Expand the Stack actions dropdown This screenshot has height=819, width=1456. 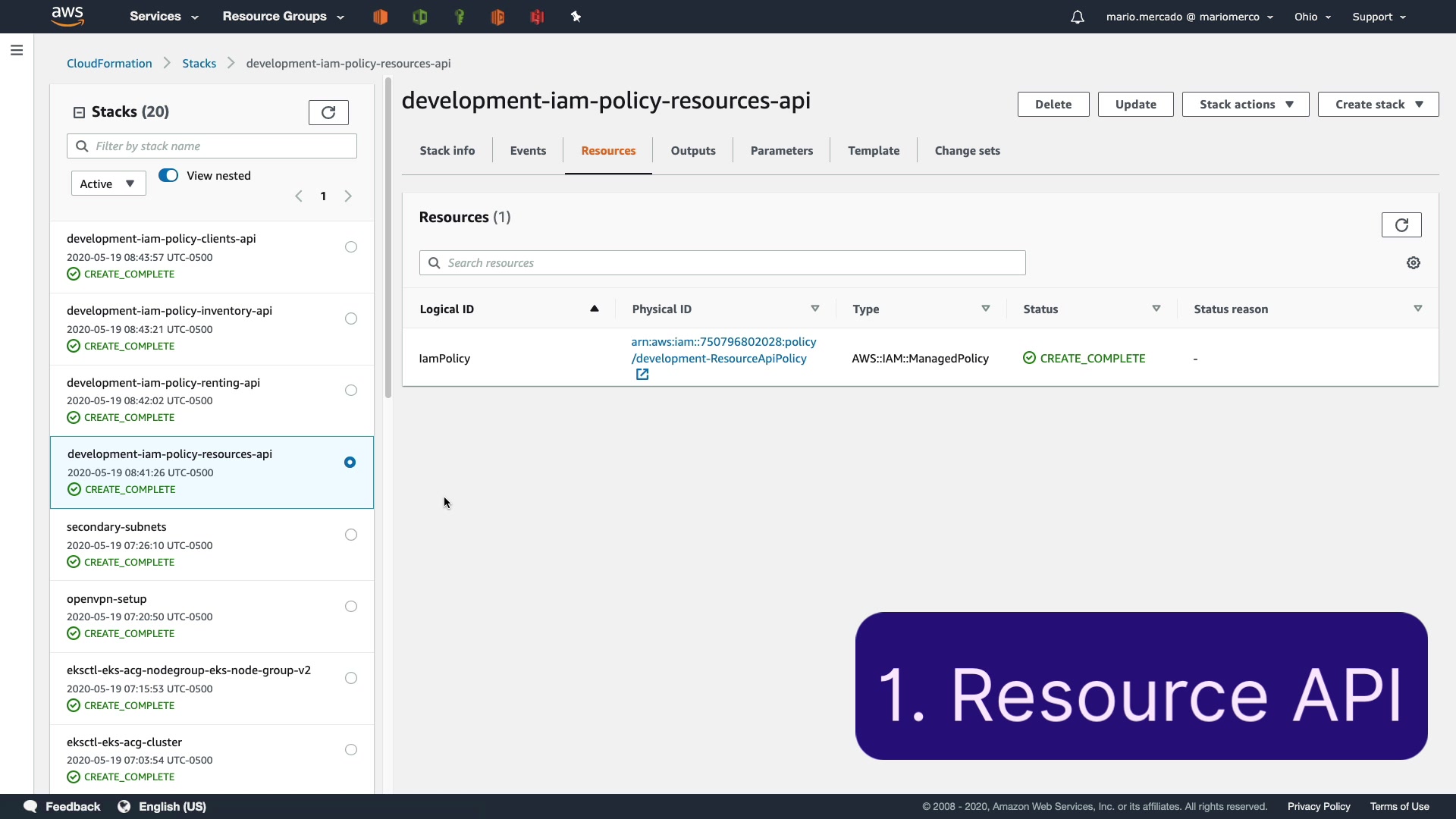tap(1245, 105)
